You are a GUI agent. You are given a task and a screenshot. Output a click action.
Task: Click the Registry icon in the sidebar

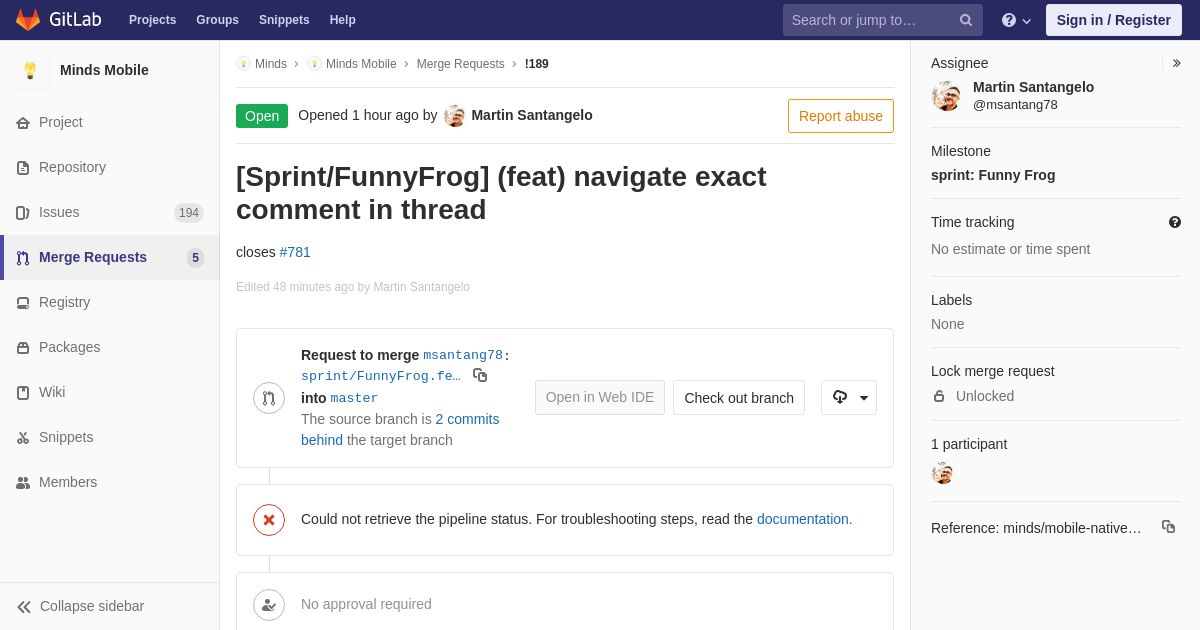click(23, 303)
